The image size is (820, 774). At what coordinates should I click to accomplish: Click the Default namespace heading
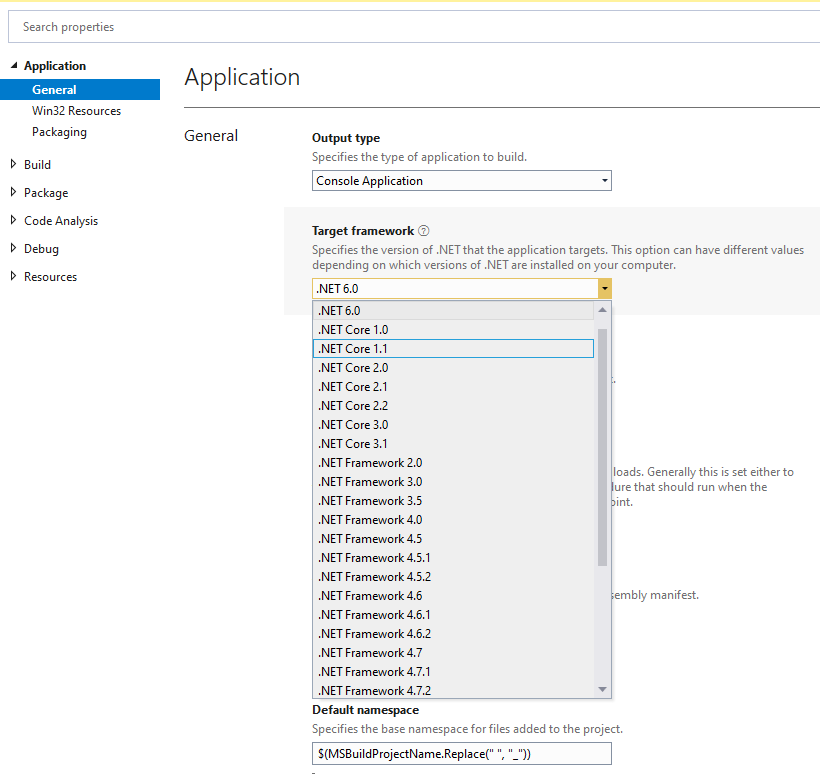366,710
